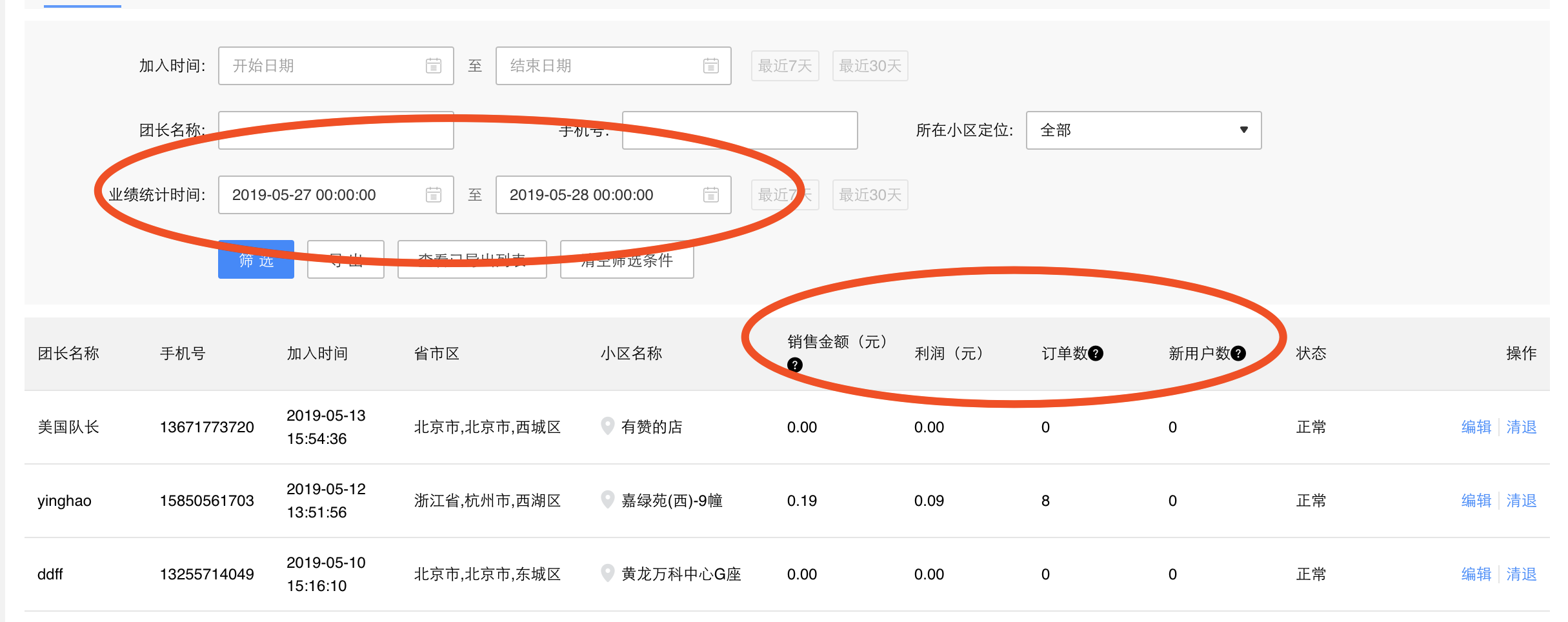This screenshot has width=1568, height=622.
Task: Click 最近7天 button for join time
Action: pos(785,66)
